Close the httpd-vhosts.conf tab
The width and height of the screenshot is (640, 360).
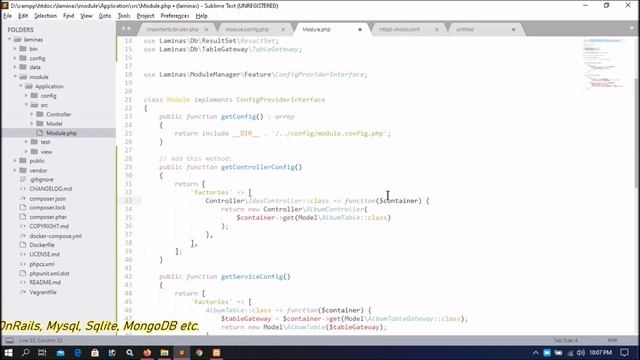tap(436, 29)
